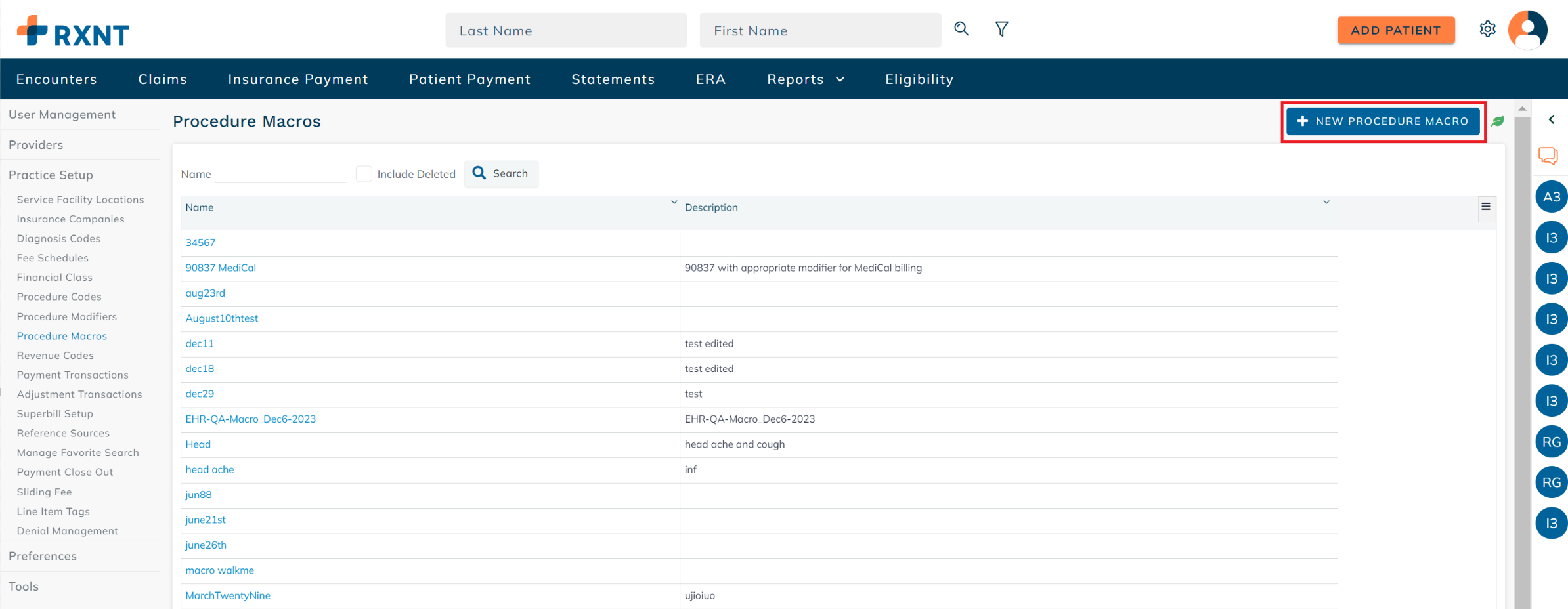Image resolution: width=1568 pixels, height=609 pixels.
Task: Enable the Include Deleted checkbox
Action: click(364, 173)
